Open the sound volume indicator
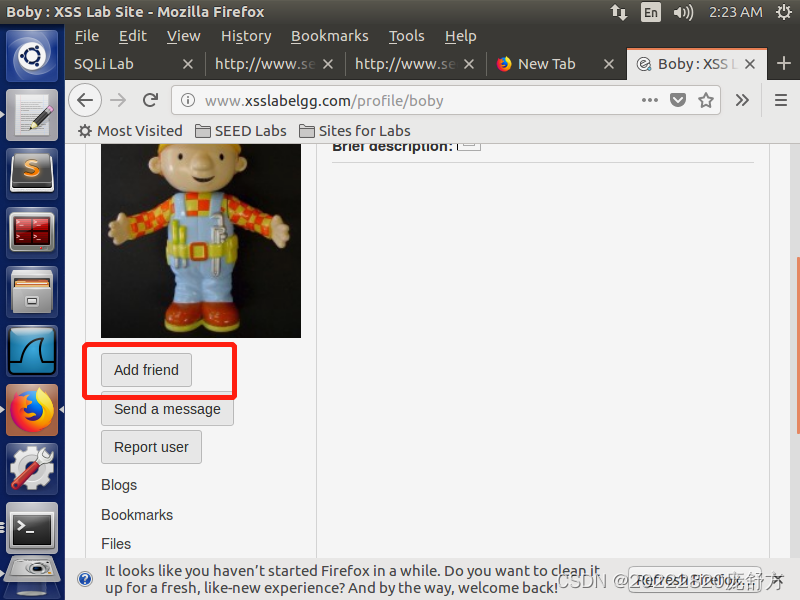Viewport: 800px width, 600px height. 683,12
